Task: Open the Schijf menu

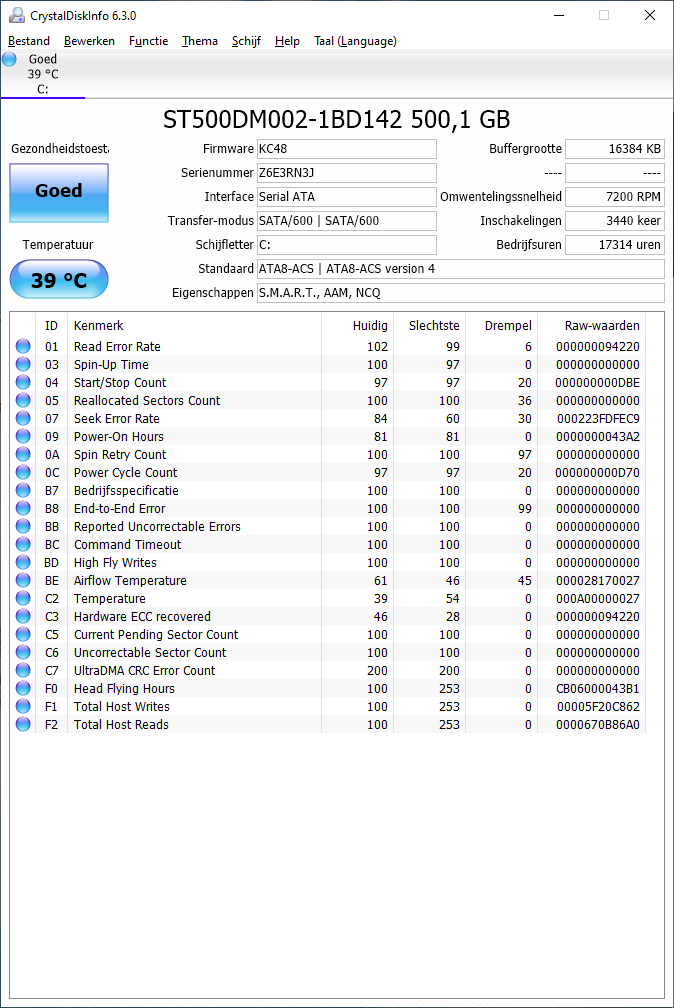Action: [246, 41]
